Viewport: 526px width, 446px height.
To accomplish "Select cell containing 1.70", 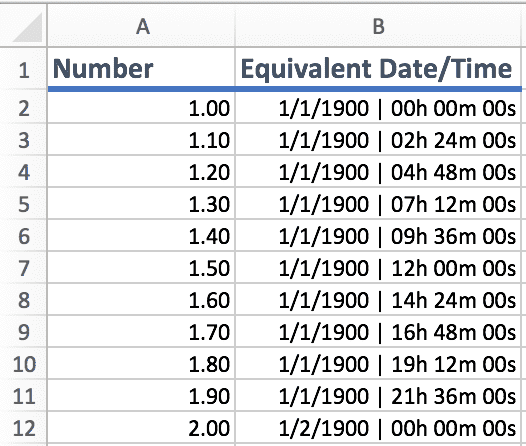I will (141, 331).
